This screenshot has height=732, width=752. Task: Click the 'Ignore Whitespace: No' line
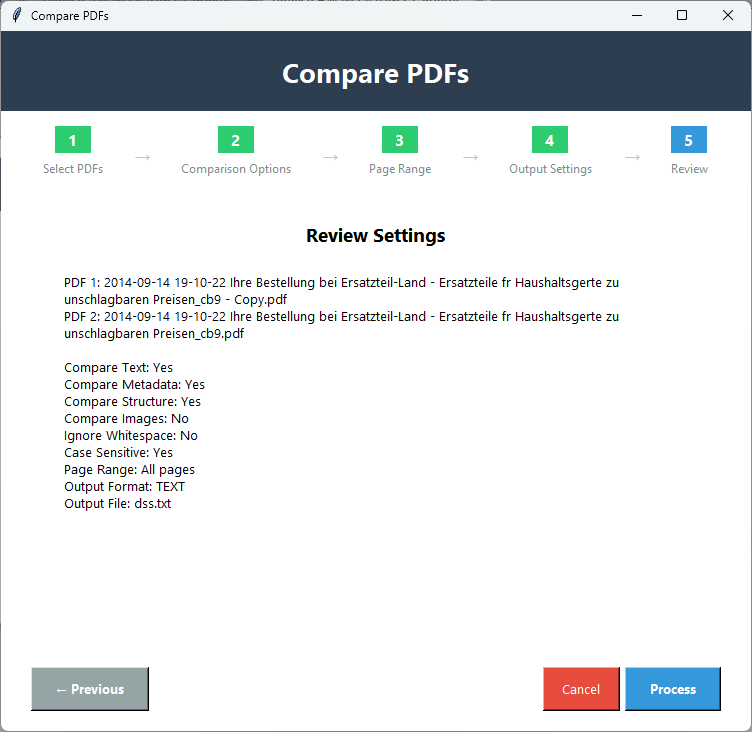(x=131, y=436)
